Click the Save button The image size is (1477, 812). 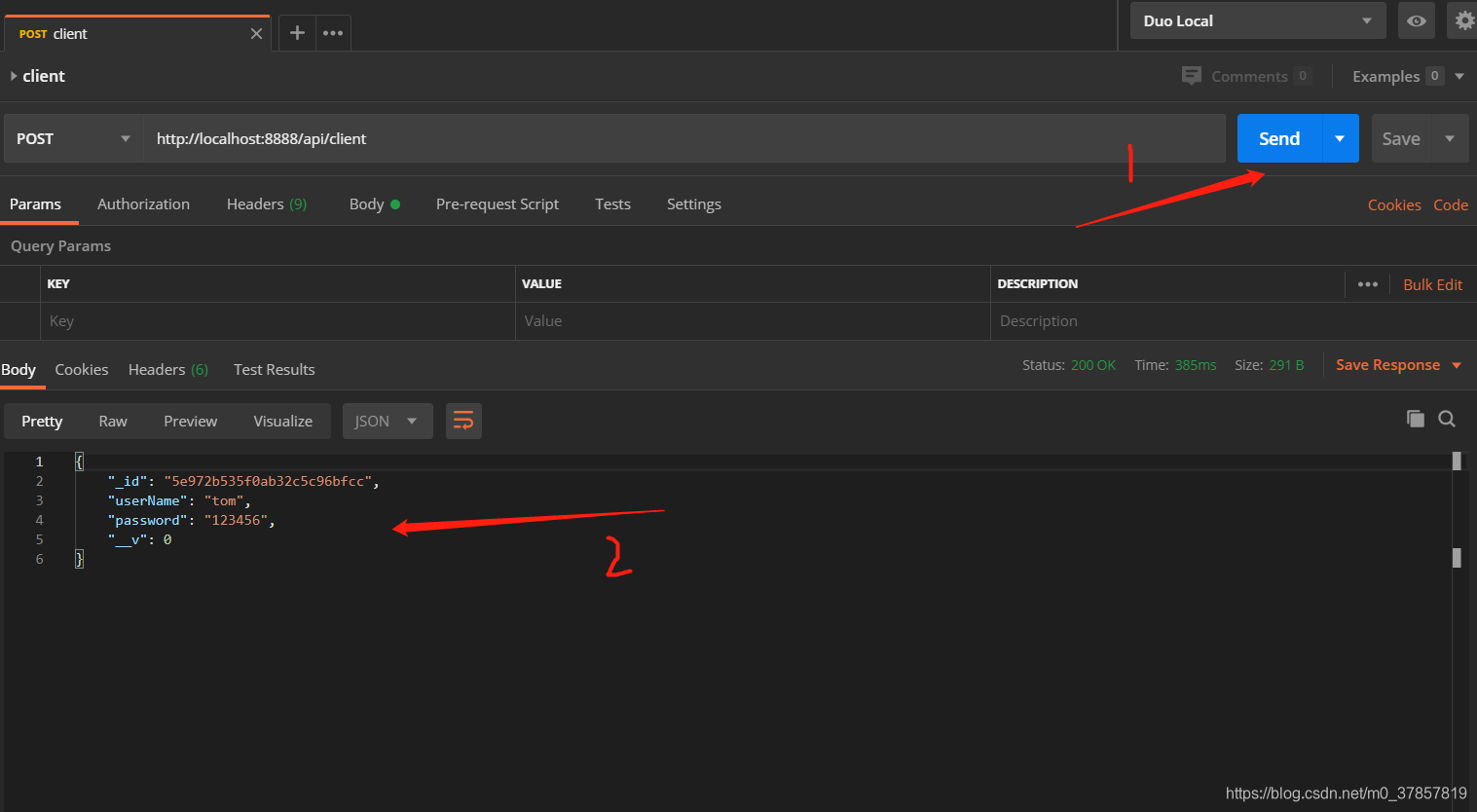click(1401, 138)
